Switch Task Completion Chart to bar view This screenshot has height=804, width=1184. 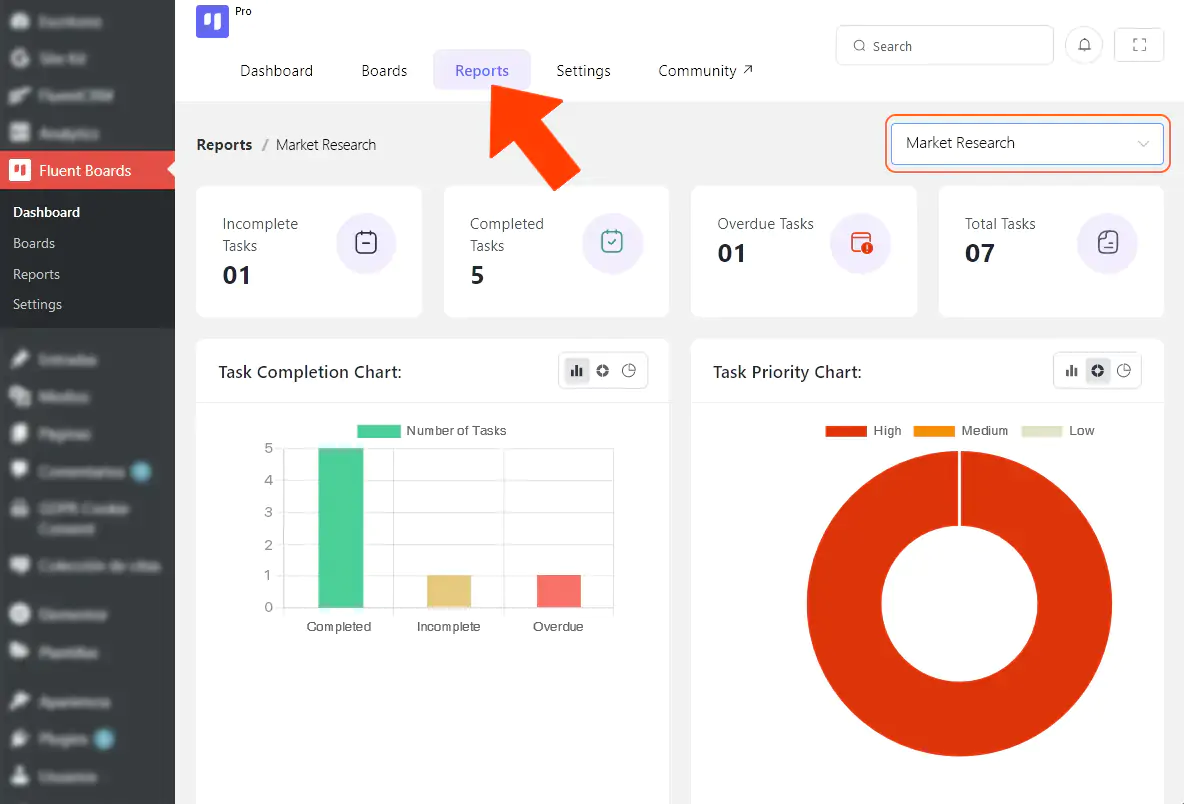[577, 371]
